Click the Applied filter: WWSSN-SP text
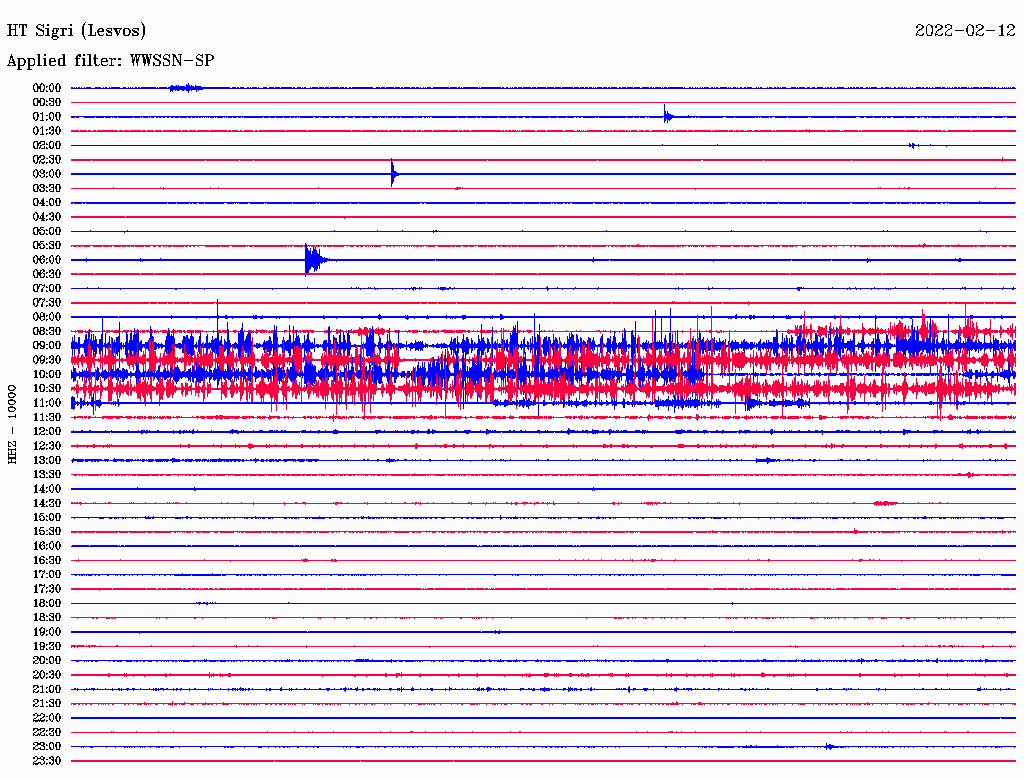 click(x=110, y=61)
